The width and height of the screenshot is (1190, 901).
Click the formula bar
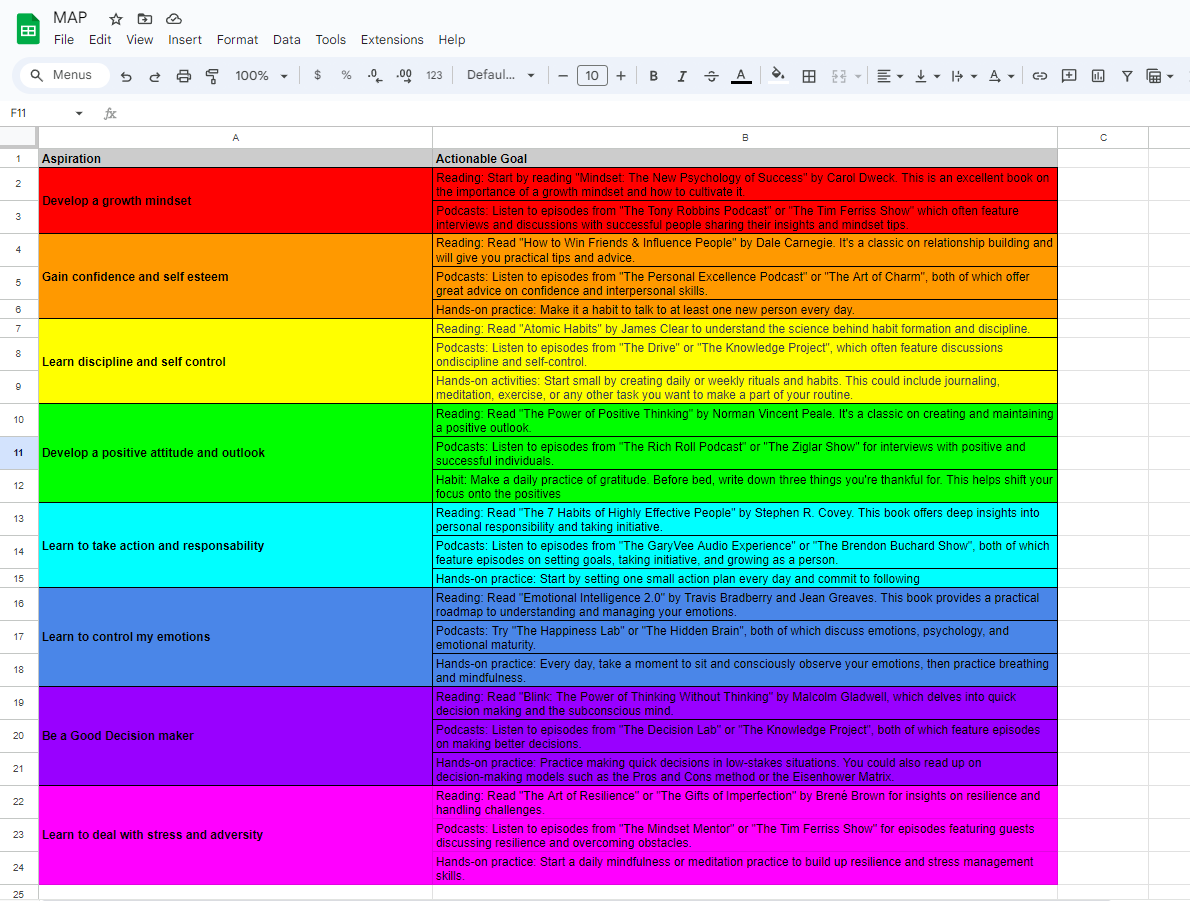[653, 113]
